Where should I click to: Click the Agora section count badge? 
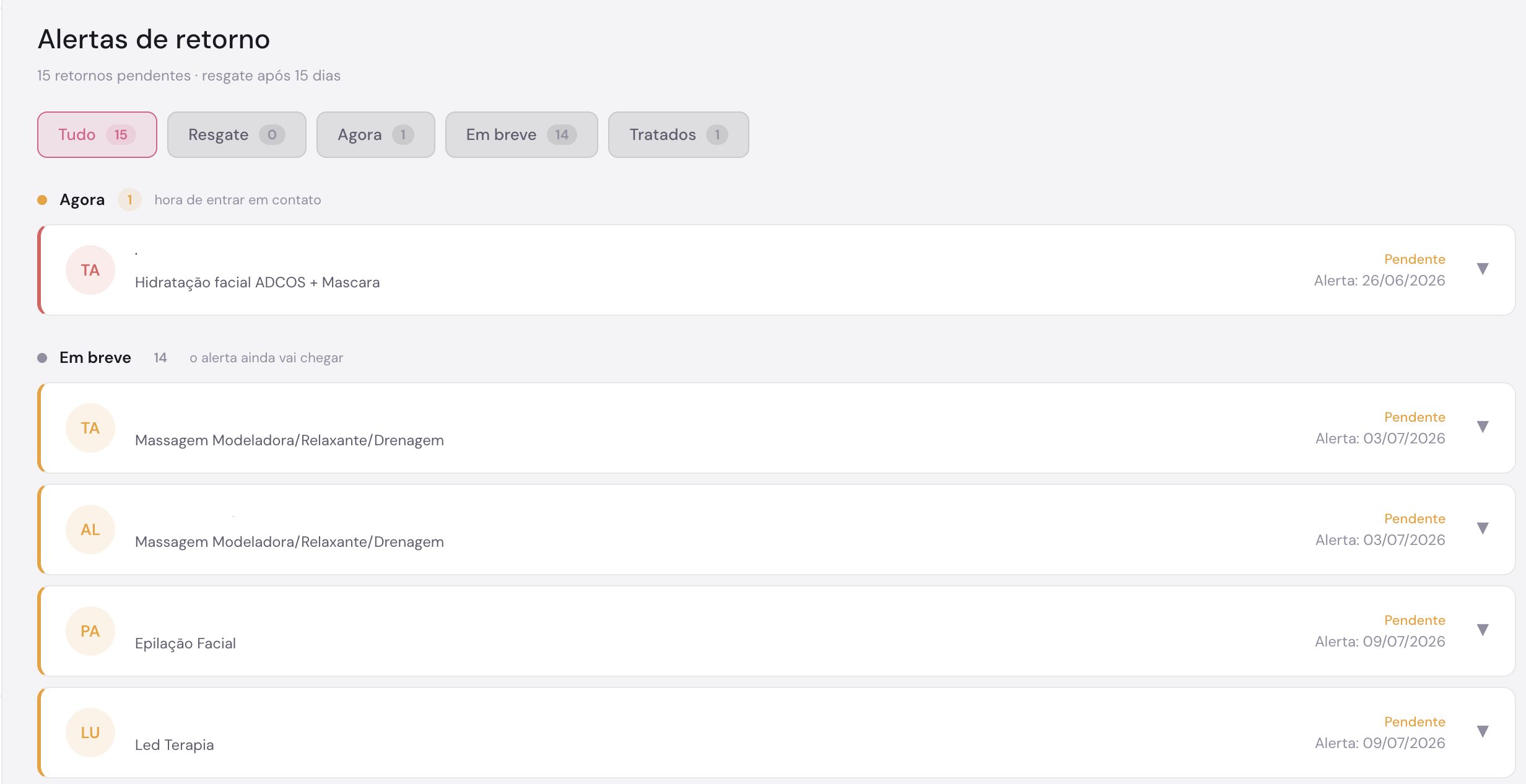click(129, 200)
